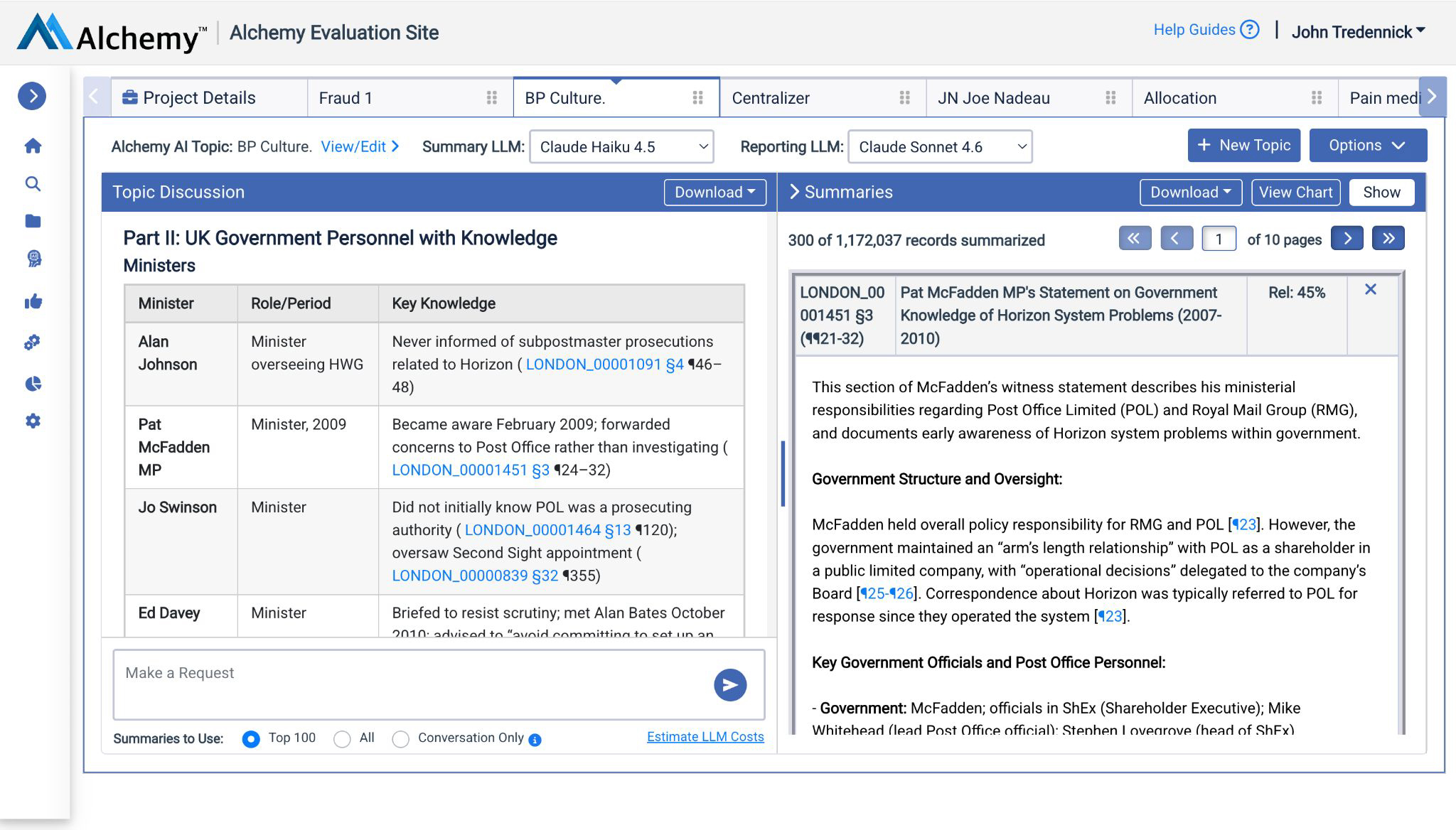The image size is (1456, 830).
Task: Expand the Options dropdown button
Action: tap(1367, 146)
